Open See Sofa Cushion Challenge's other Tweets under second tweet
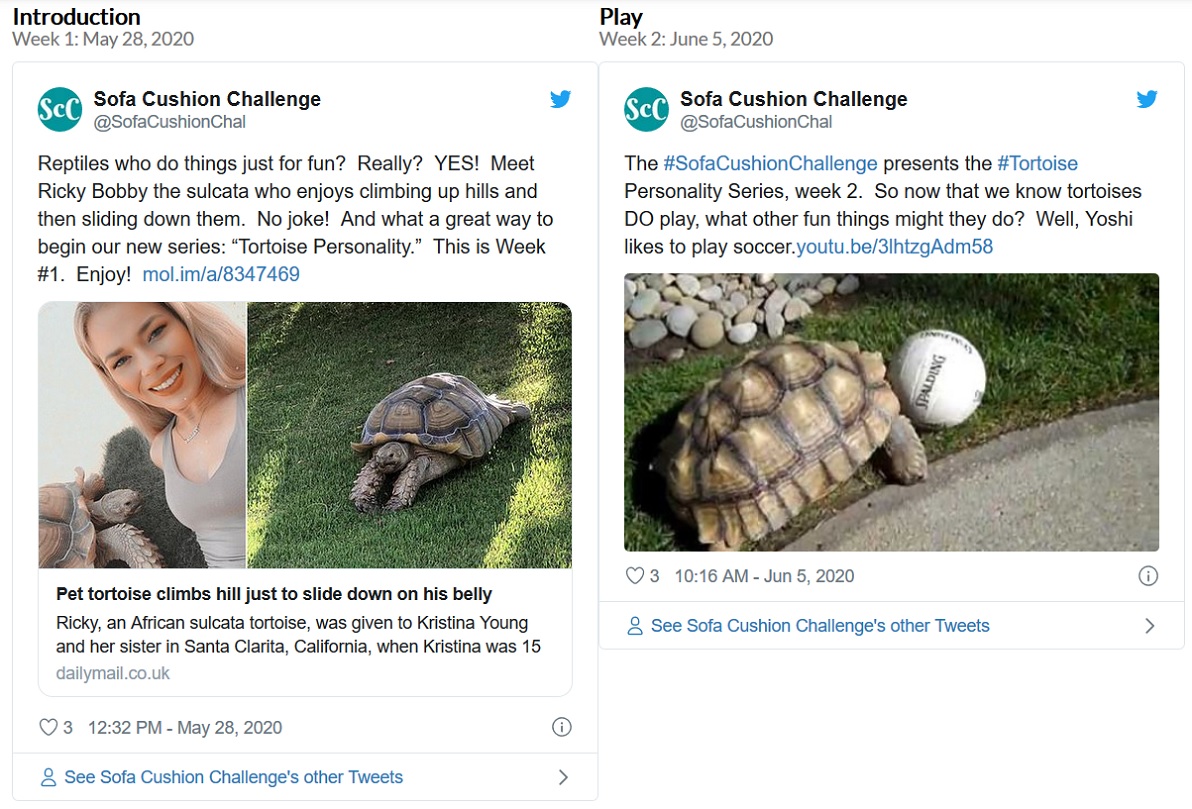The image size is (1192, 809). click(819, 626)
